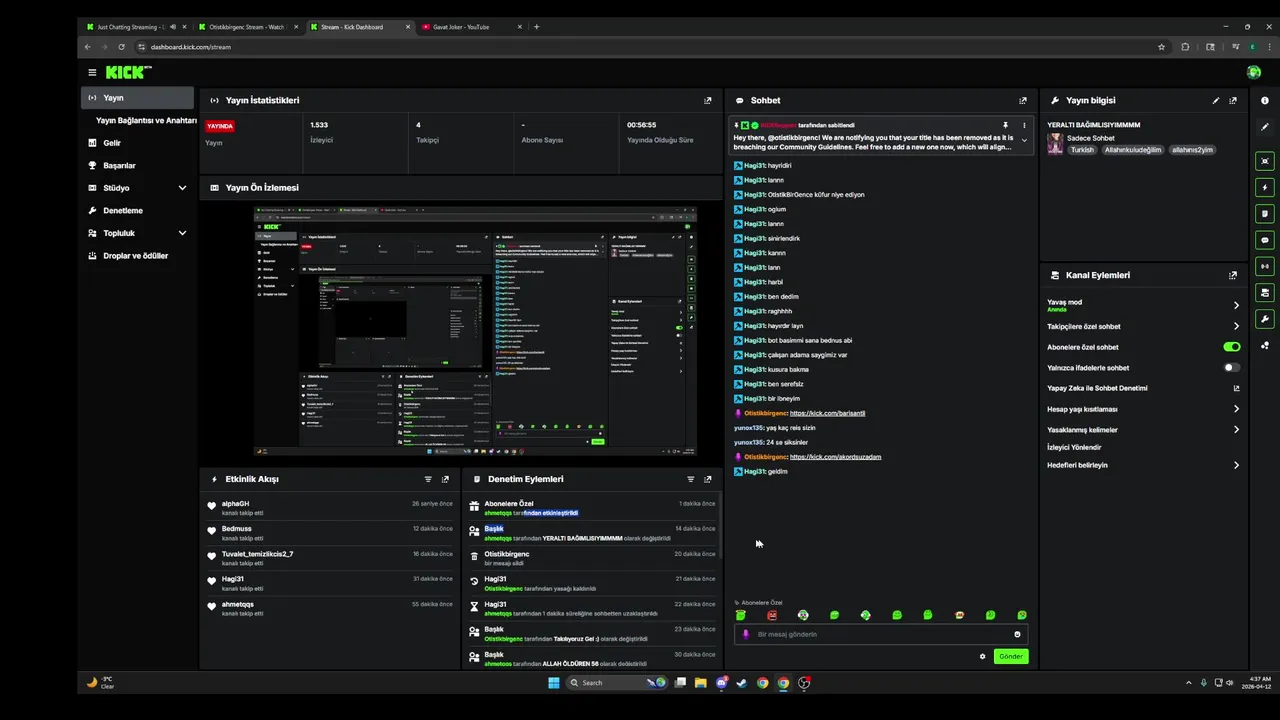Click the Turkish tag chip
1280x720 pixels.
click(x=1083, y=150)
